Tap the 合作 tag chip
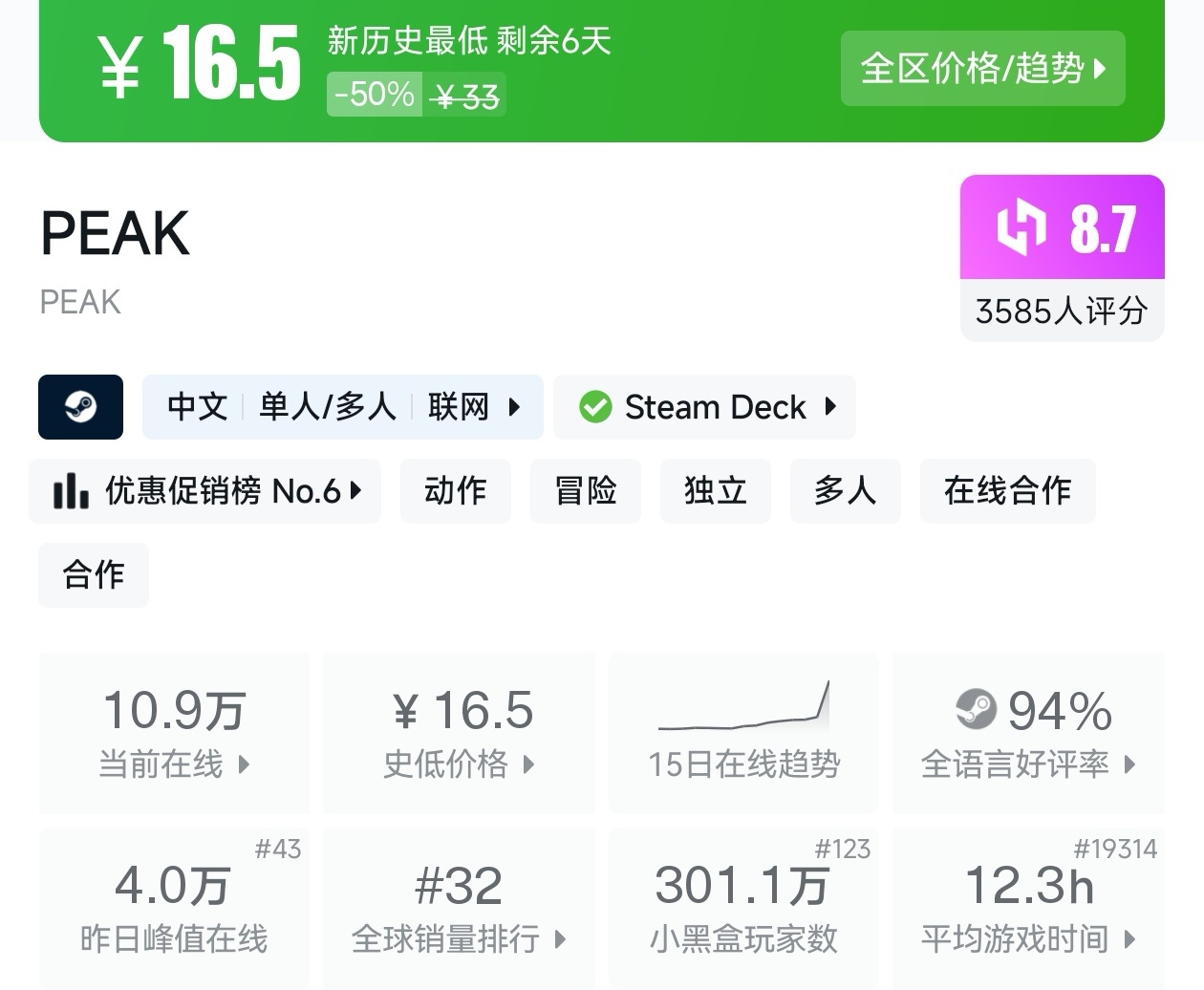The width and height of the screenshot is (1204, 990). [x=94, y=575]
